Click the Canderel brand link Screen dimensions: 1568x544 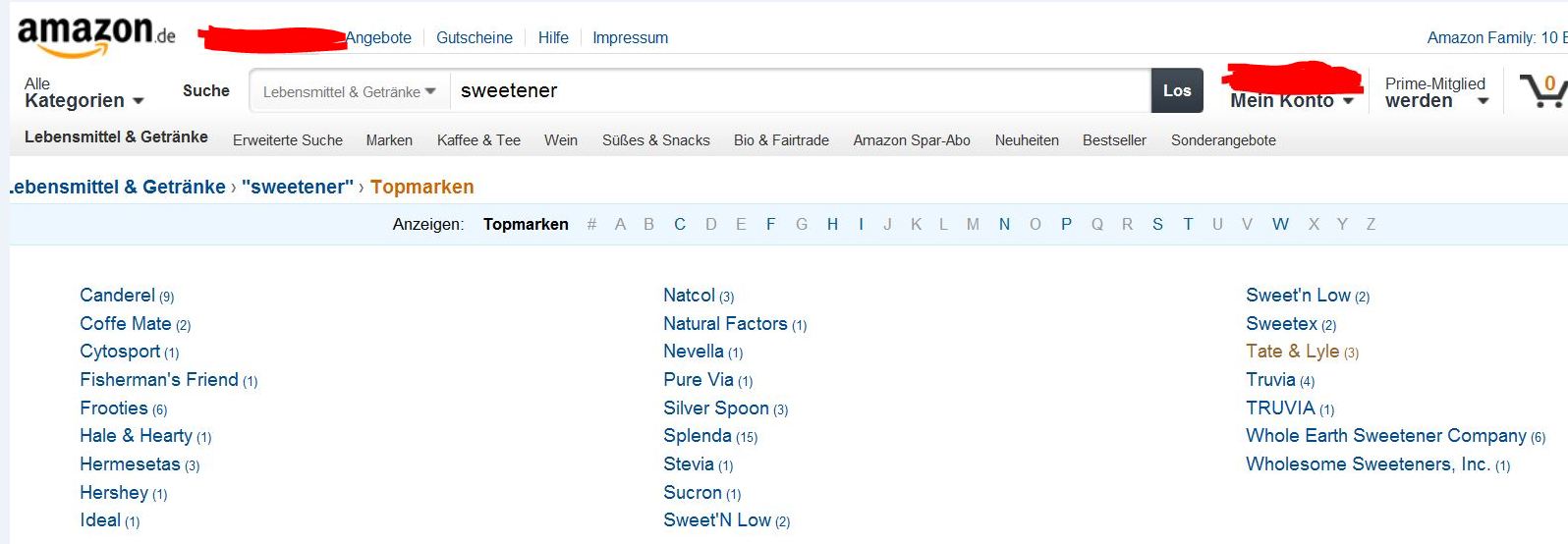point(117,296)
